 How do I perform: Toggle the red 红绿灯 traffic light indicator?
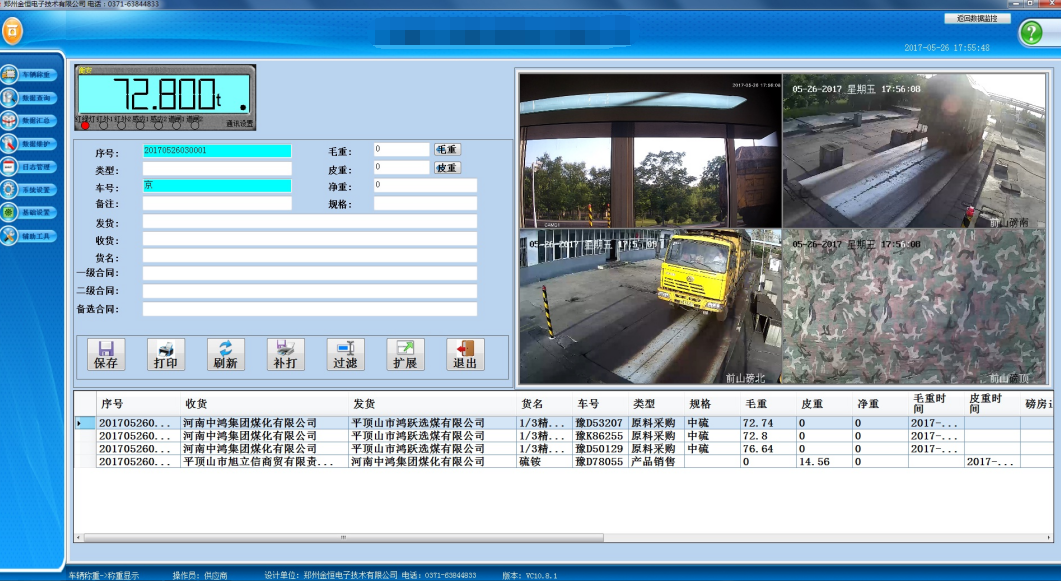(85, 125)
